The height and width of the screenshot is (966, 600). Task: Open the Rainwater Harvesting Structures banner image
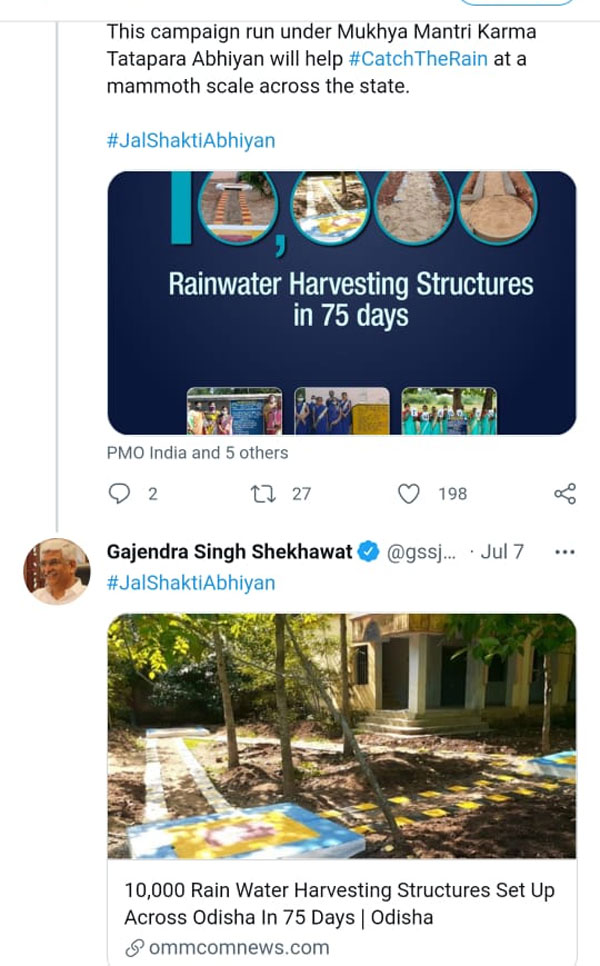tap(341, 303)
